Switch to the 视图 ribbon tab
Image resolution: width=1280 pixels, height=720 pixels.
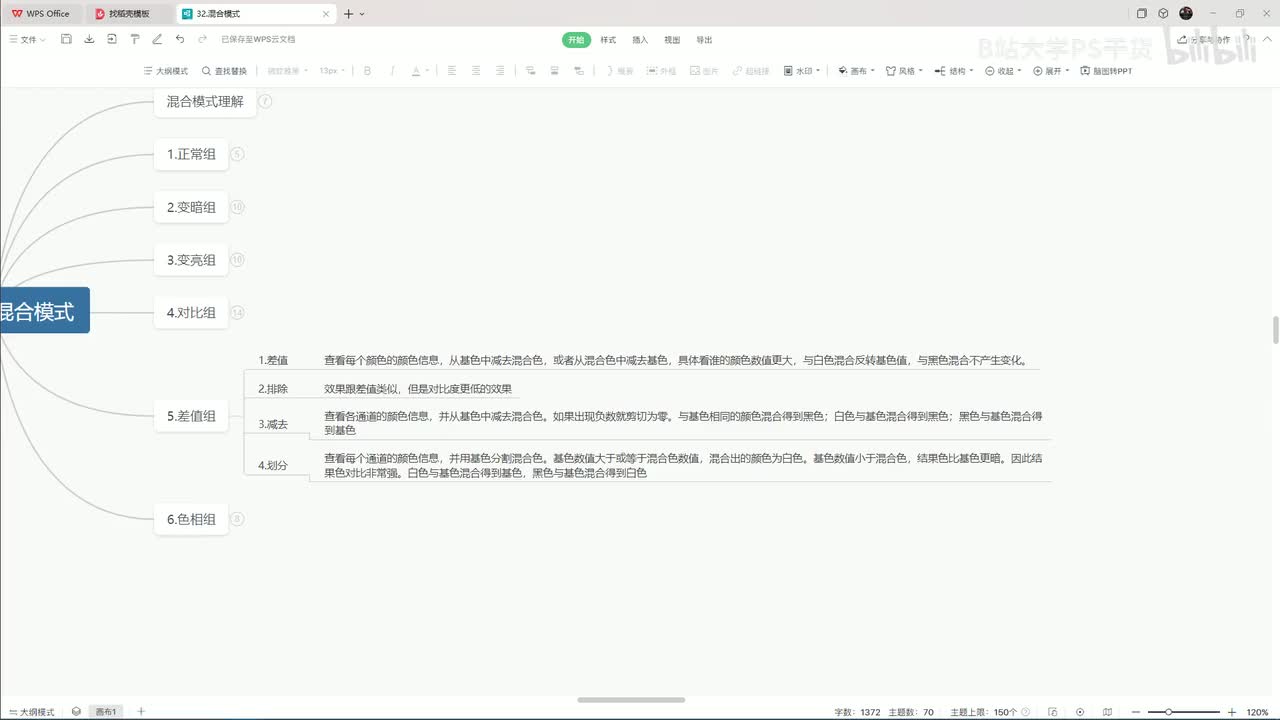click(x=672, y=40)
